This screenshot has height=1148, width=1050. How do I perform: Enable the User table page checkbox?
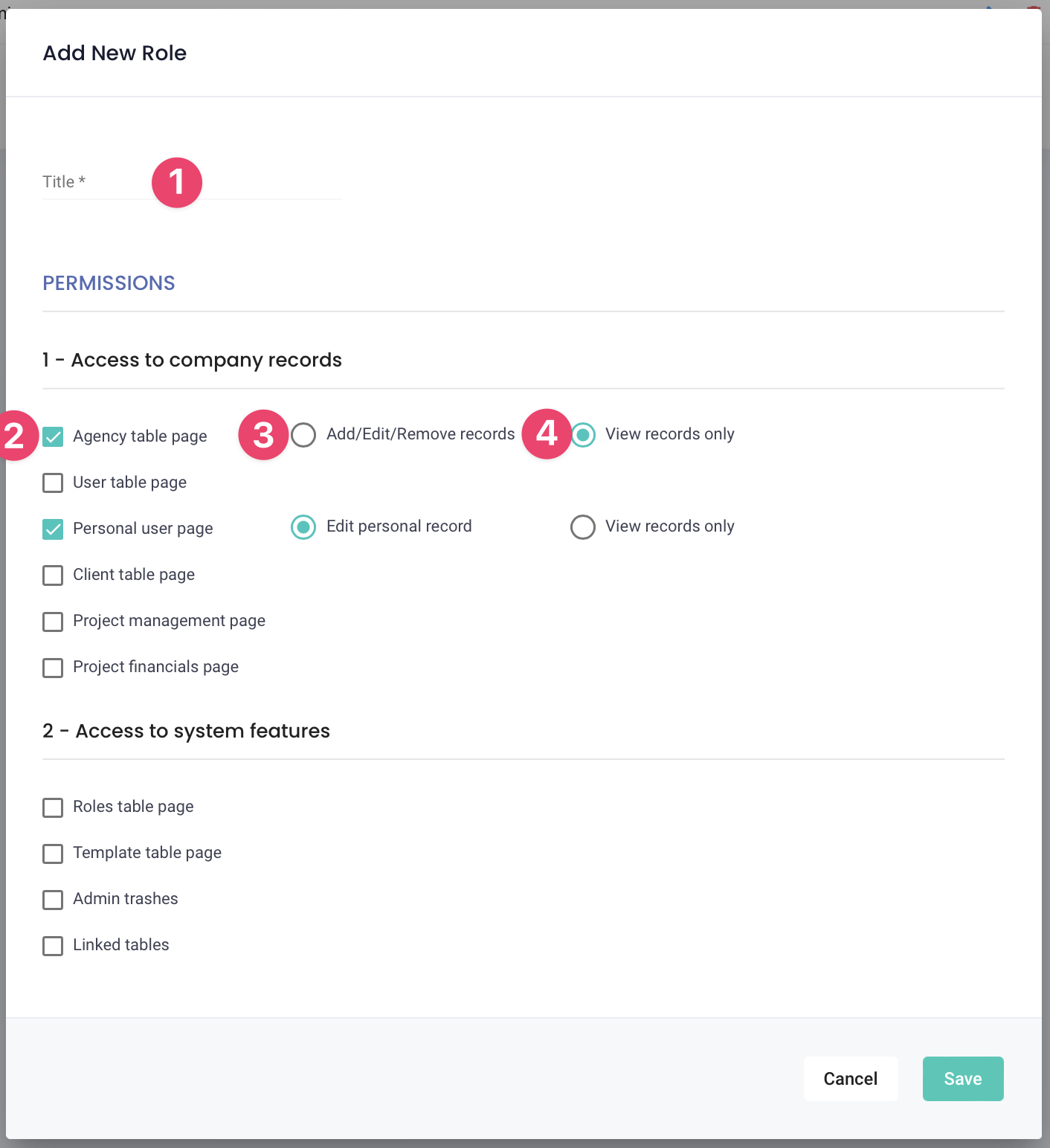click(x=53, y=483)
